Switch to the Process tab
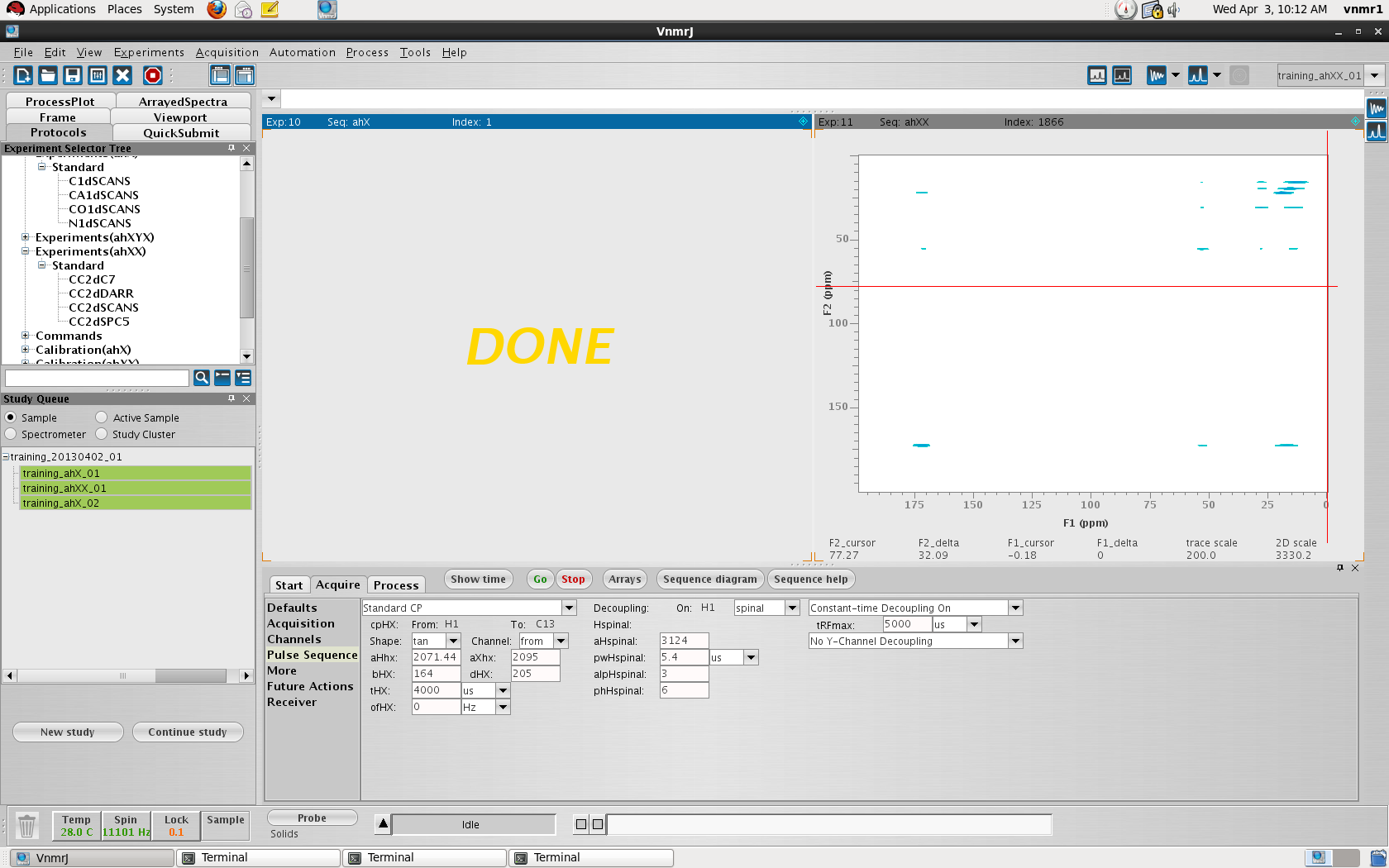 (396, 585)
